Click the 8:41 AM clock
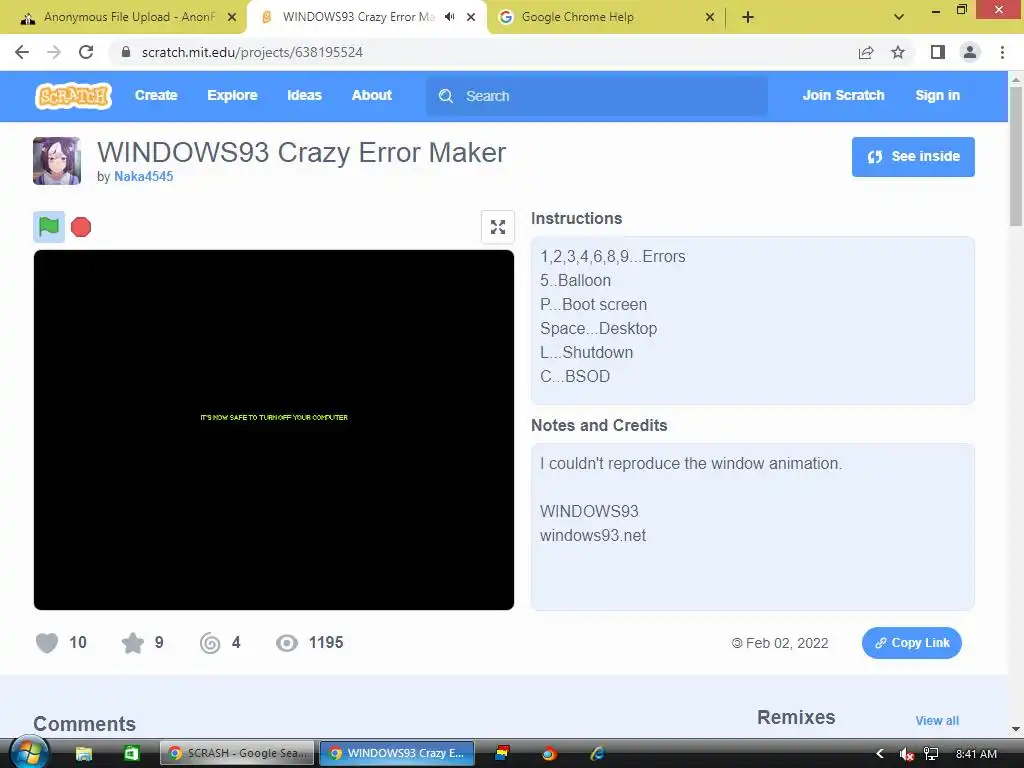The image size is (1024, 768). [976, 754]
